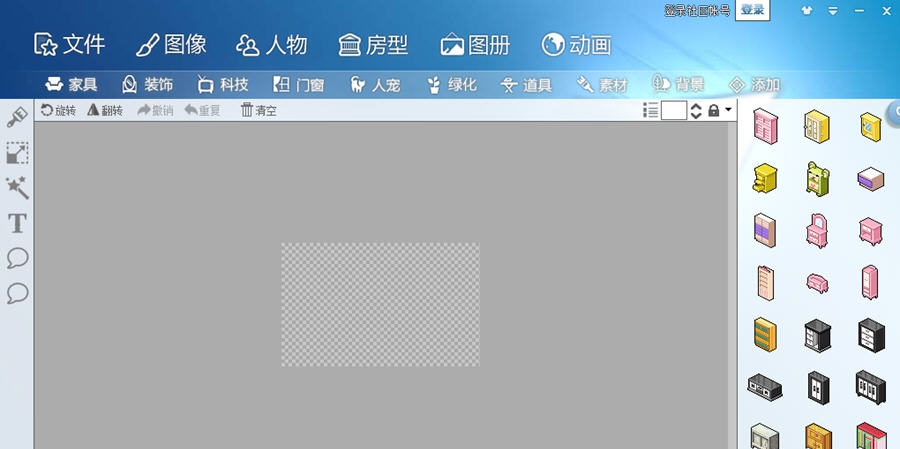Select the magic wand tool
Viewport: 900px width, 449px height.
[x=17, y=188]
